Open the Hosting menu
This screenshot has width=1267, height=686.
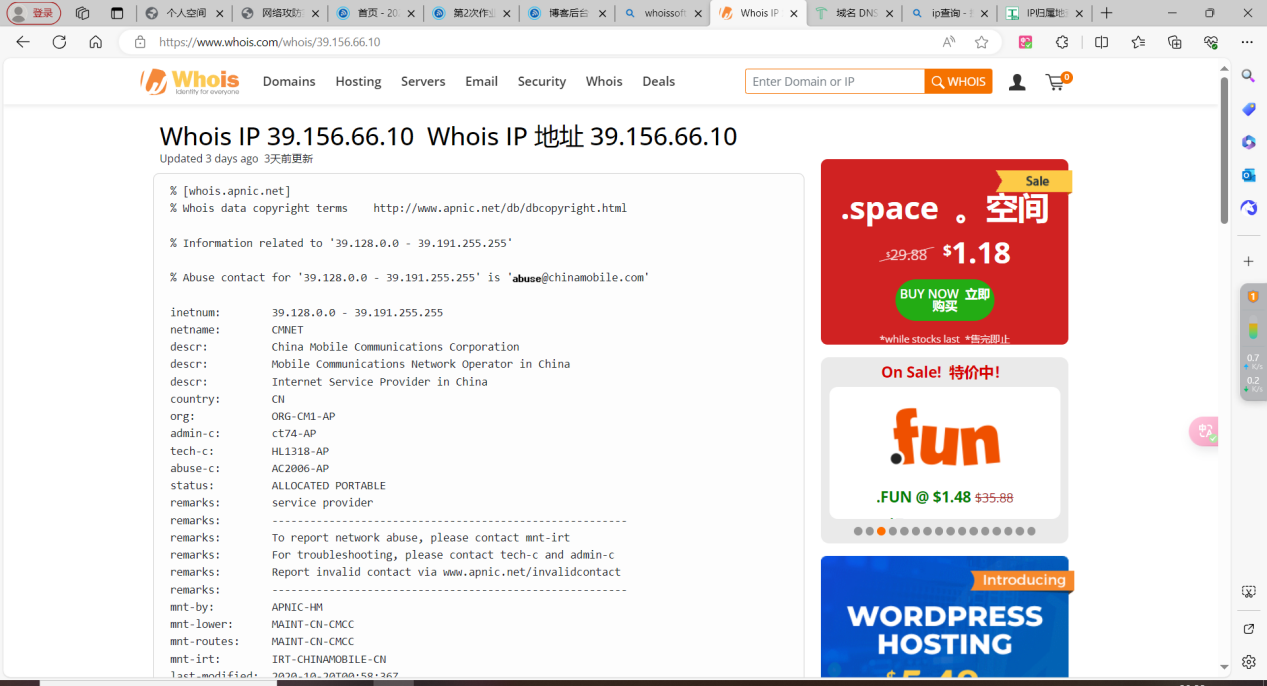(358, 81)
